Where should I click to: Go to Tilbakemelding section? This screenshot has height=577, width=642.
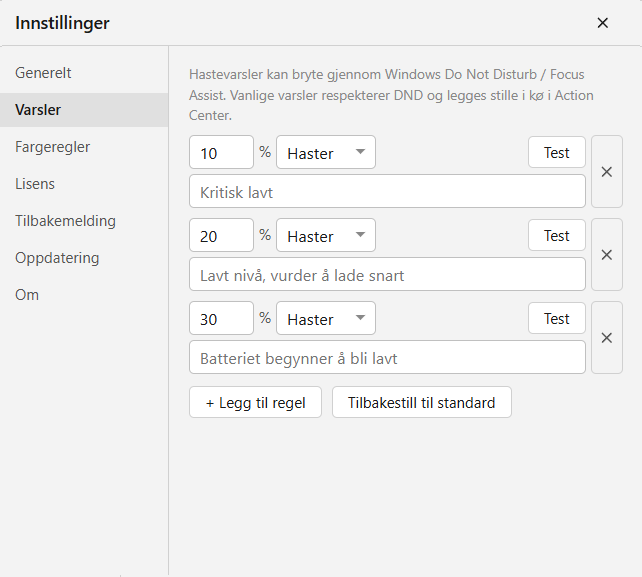pyautogui.click(x=84, y=221)
